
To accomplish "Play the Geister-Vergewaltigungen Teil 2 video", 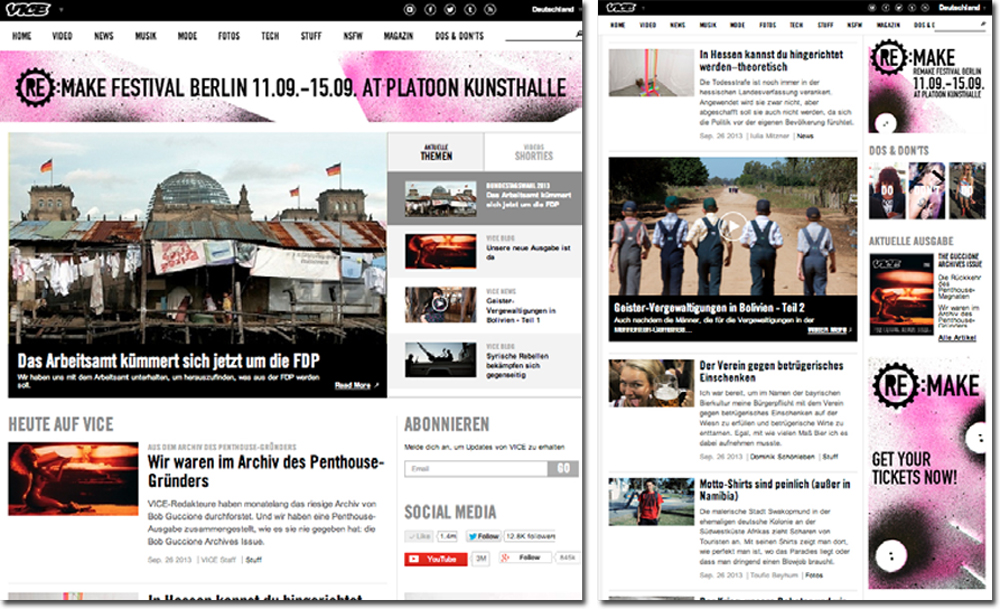I will (x=733, y=226).
